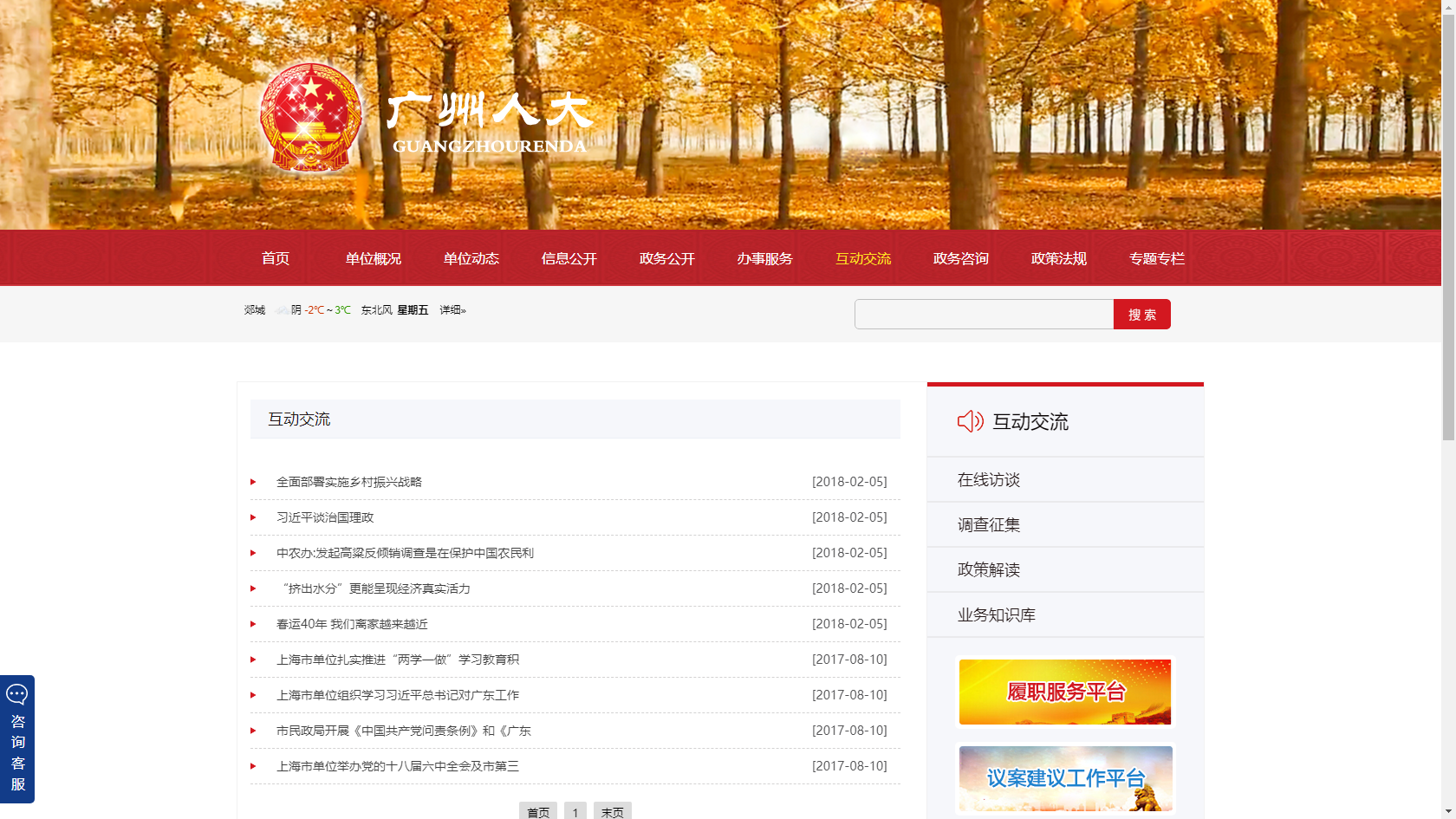Open the 履职服务平台 banner
1456x819 pixels.
click(x=1065, y=692)
